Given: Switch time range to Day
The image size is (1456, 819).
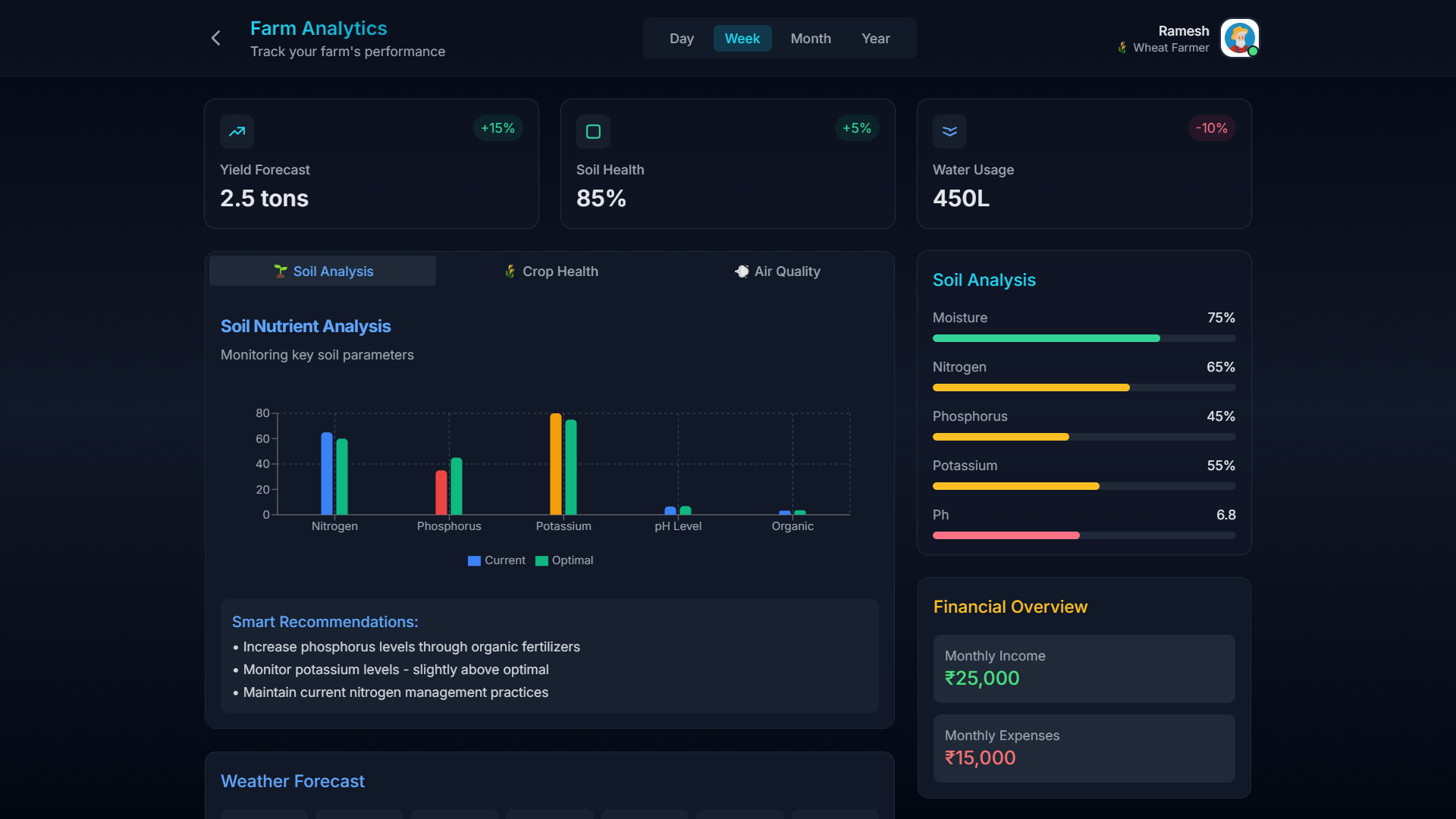Looking at the screenshot, I should (x=681, y=39).
